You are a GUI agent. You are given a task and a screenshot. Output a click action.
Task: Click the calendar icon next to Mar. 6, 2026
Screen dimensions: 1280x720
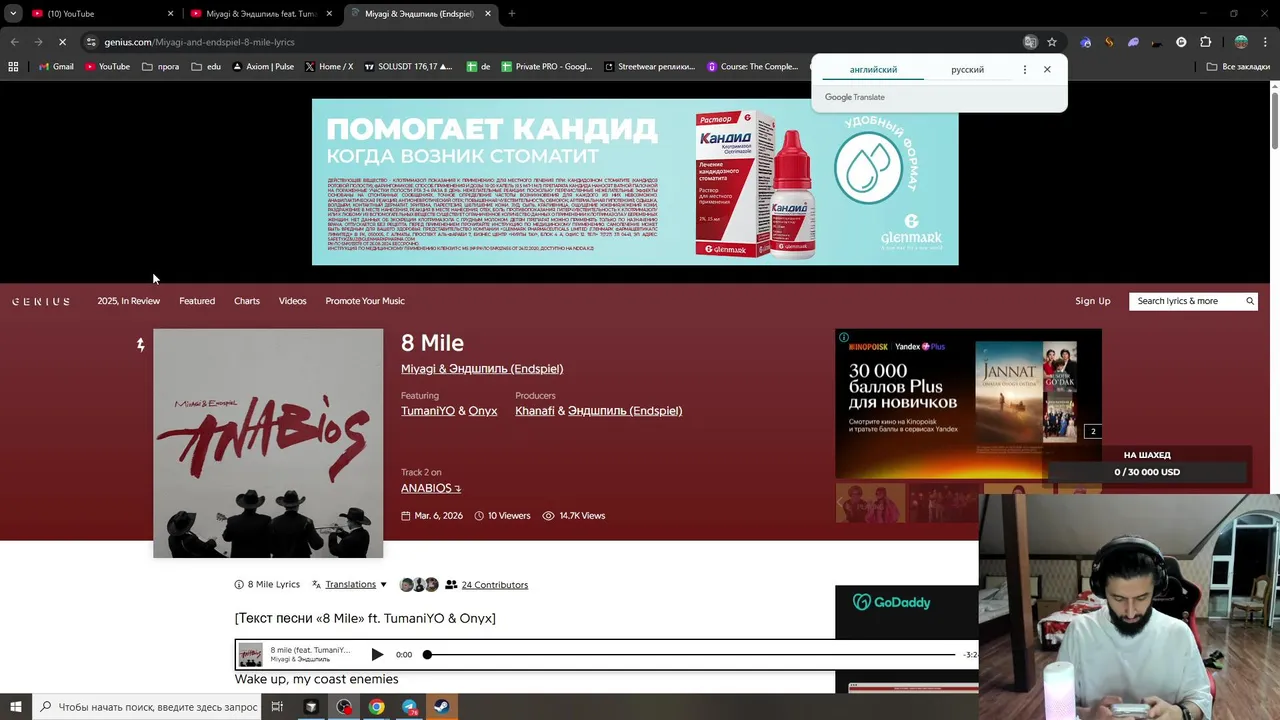tap(405, 516)
